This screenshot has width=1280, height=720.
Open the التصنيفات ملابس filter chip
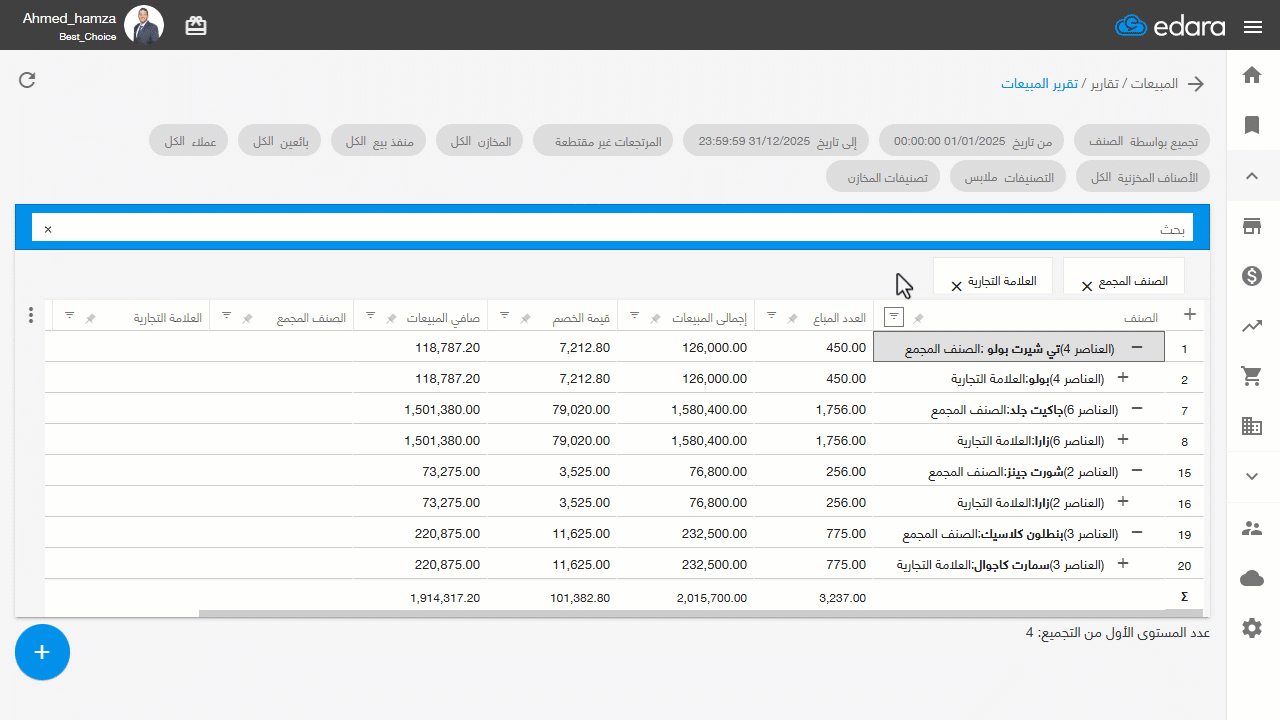coord(1009,177)
